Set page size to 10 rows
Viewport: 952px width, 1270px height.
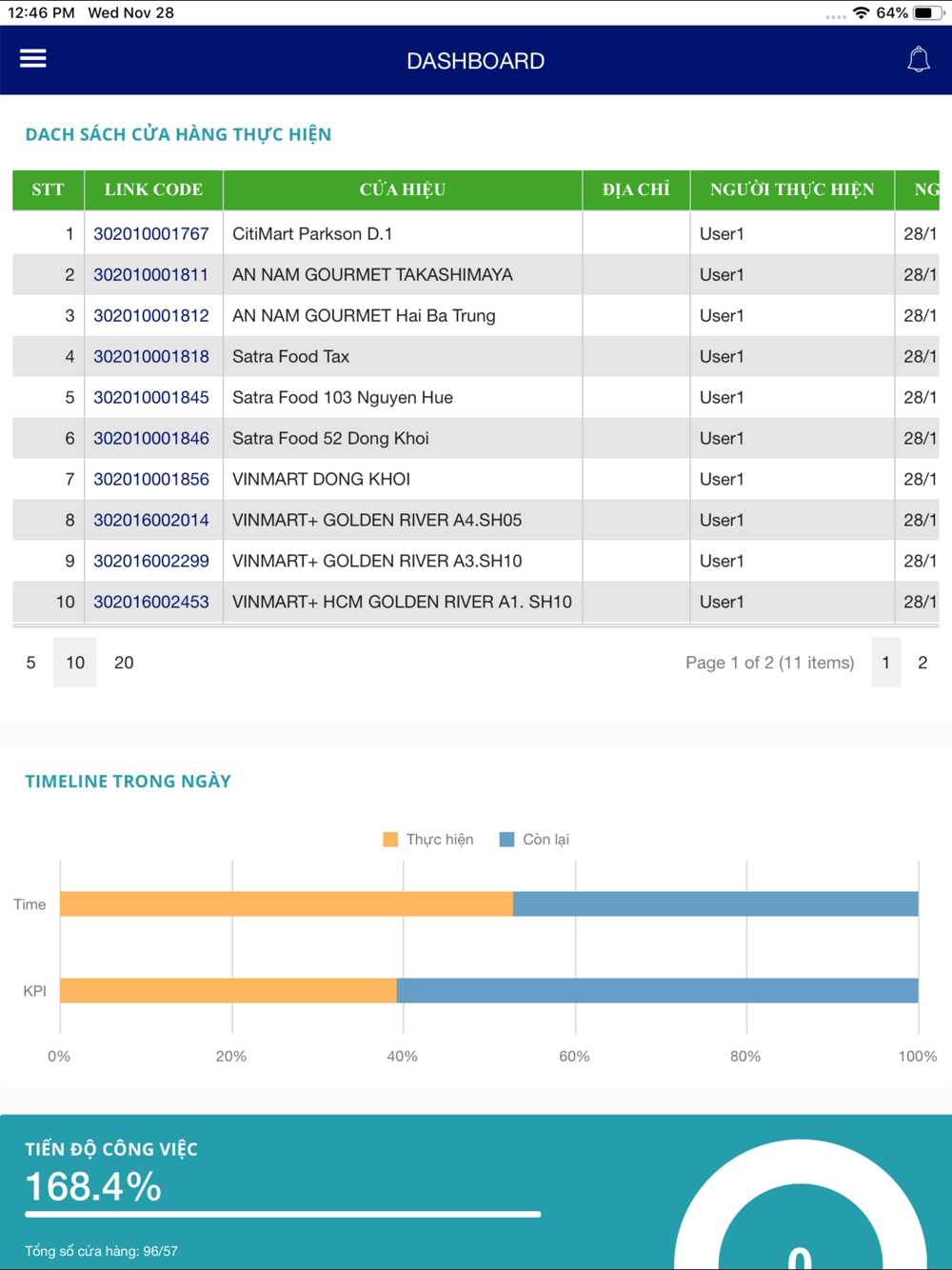pyautogui.click(x=75, y=663)
